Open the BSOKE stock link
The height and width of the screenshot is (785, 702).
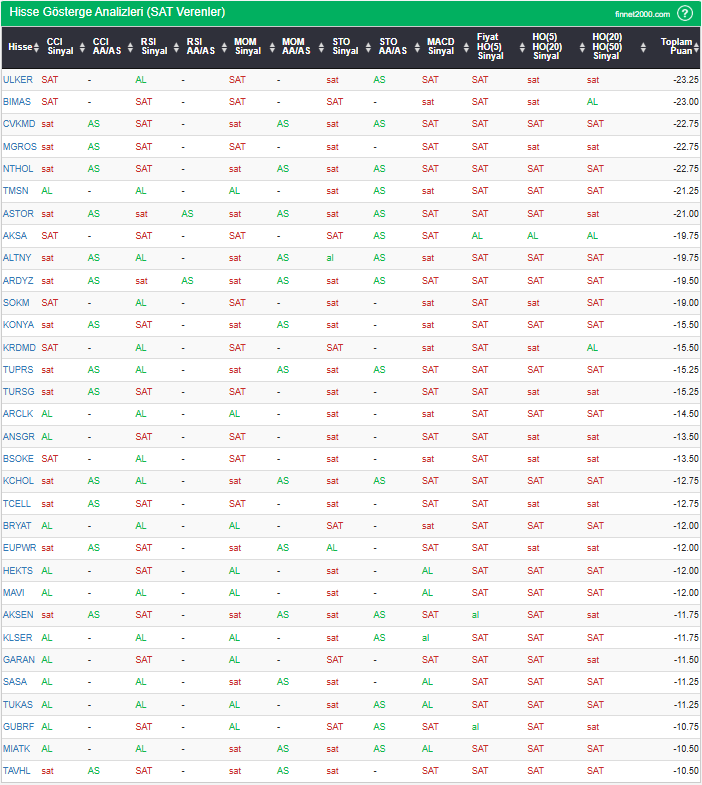pyautogui.click(x=18, y=459)
